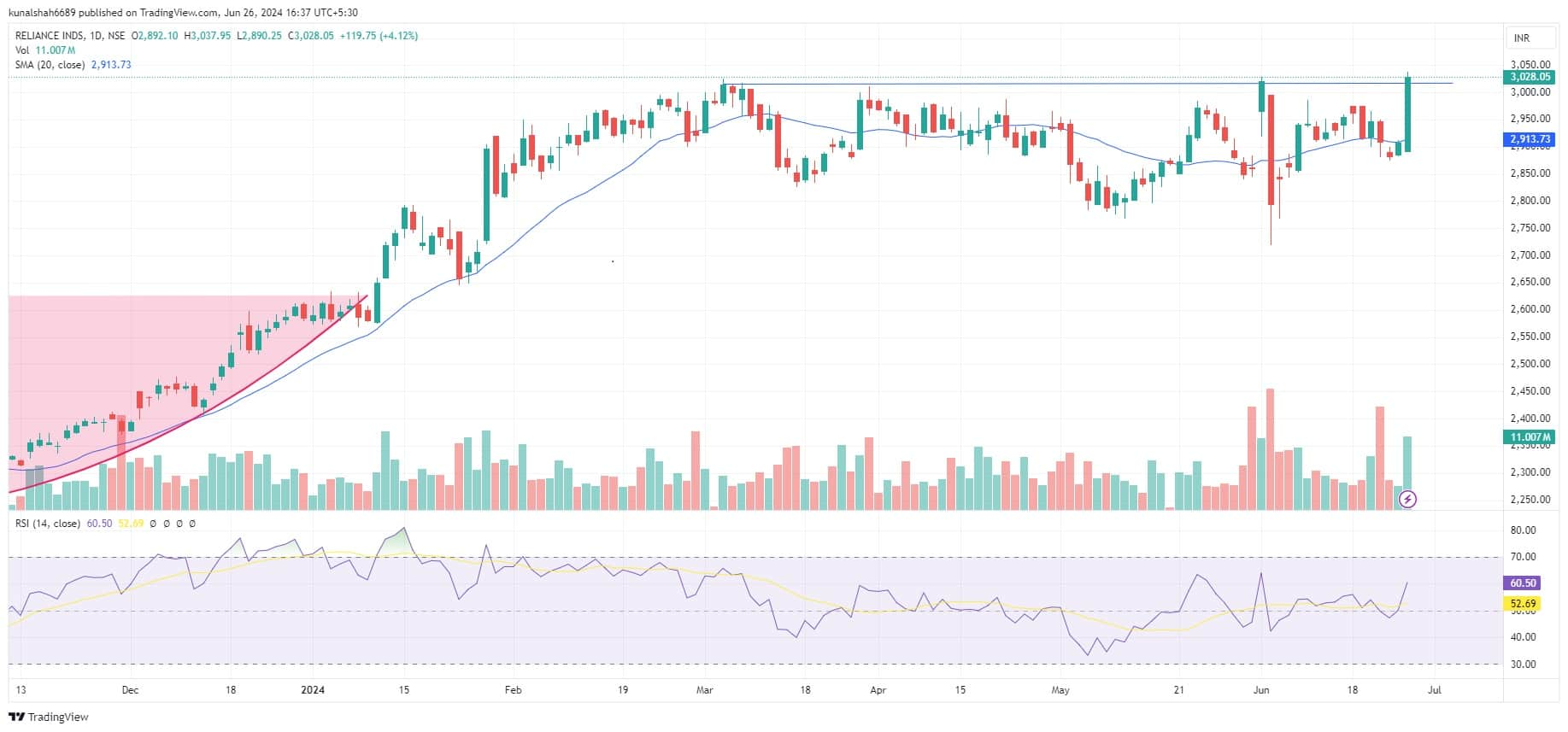Click the 2024 label on the time axis
The width and height of the screenshot is (1568, 732).
(x=314, y=690)
